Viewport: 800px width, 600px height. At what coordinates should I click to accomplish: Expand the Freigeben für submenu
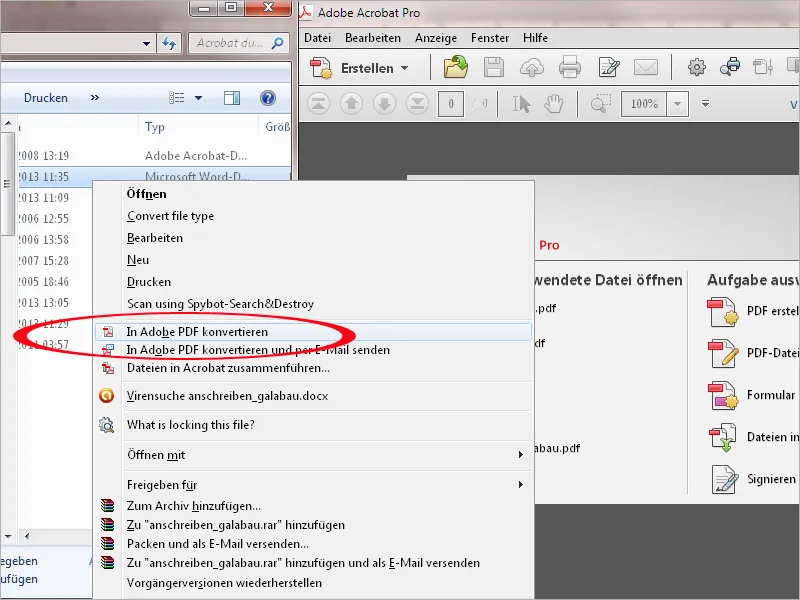(x=313, y=485)
